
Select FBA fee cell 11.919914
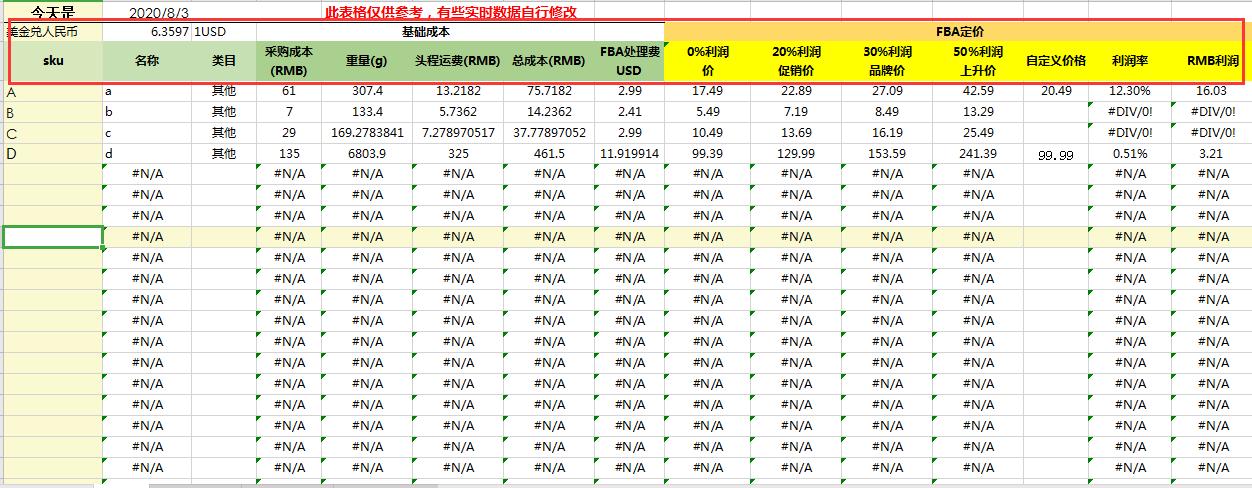tap(629, 154)
